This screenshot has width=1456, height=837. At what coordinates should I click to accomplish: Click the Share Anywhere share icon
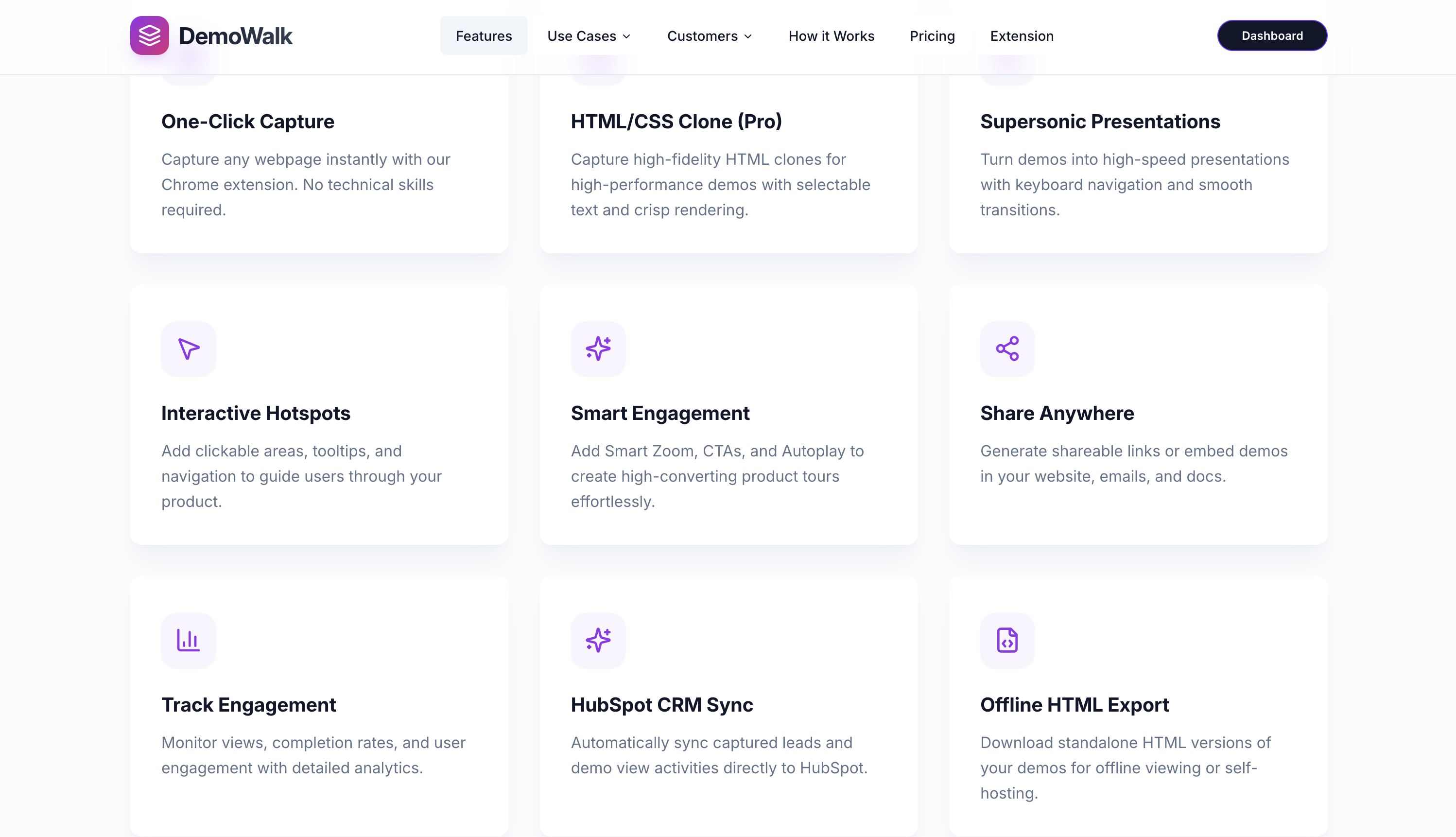point(1007,349)
